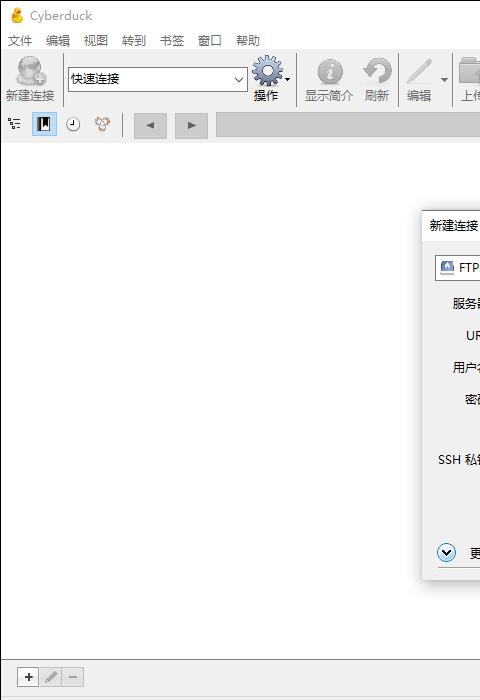The height and width of the screenshot is (700, 480).
Task: Click the 新建连接 globe toolbar icon
Action: coord(30,71)
